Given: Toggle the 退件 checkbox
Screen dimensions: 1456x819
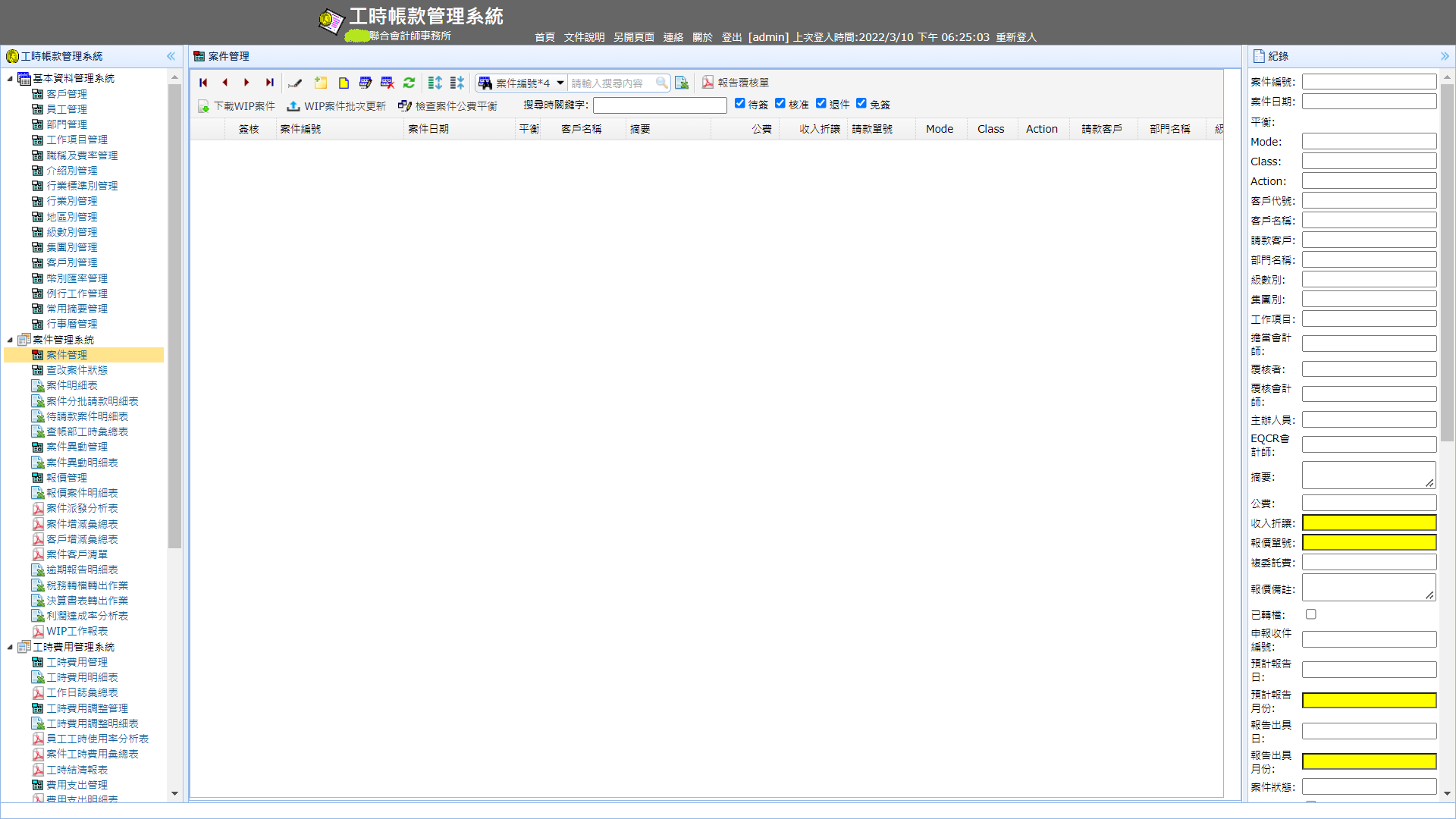Looking at the screenshot, I should [x=821, y=104].
